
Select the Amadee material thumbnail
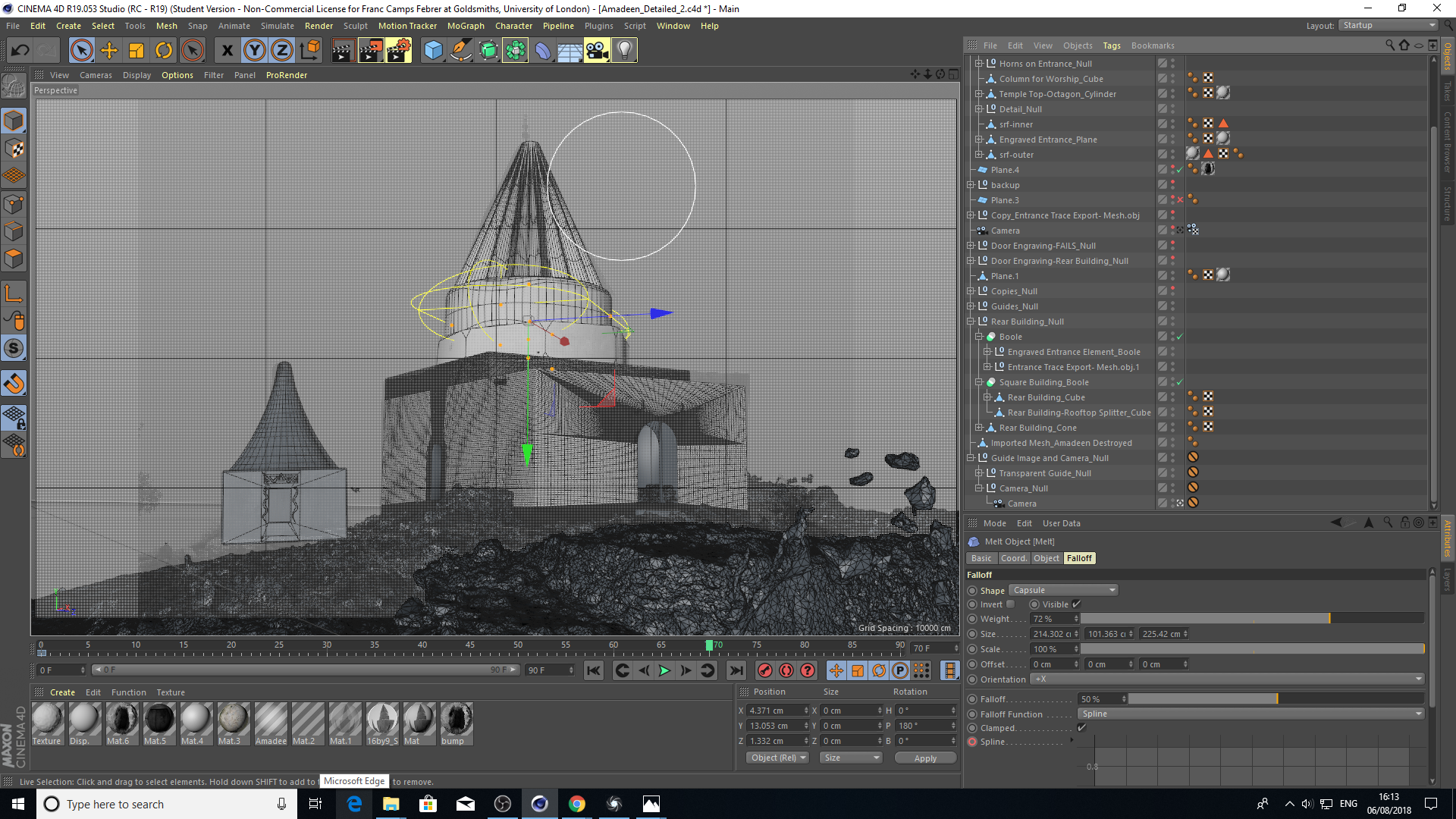(271, 719)
